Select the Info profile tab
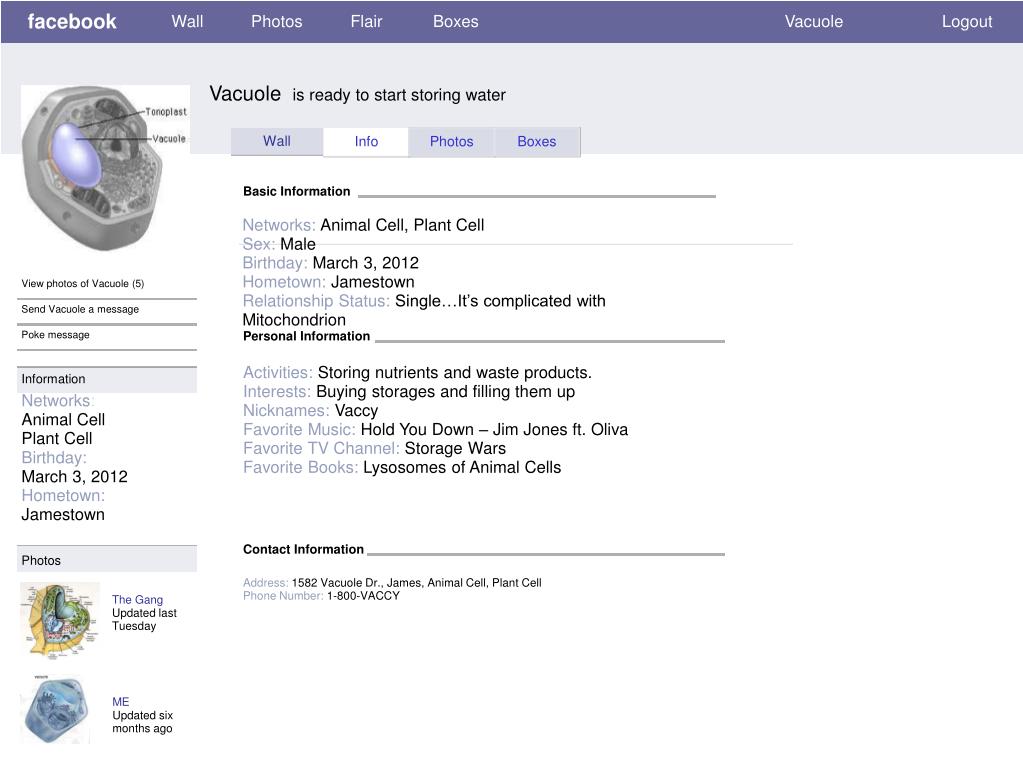Viewport: 1023px width, 767px height. (x=366, y=142)
